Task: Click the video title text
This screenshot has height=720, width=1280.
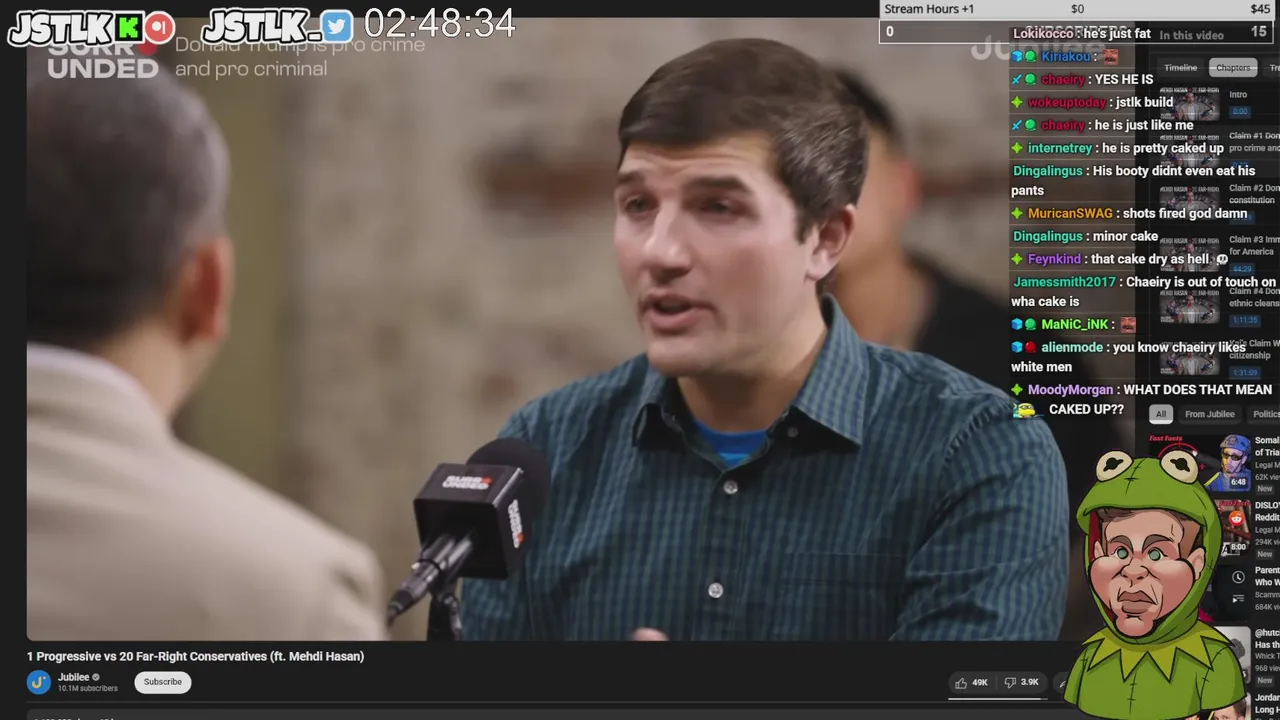Action: (x=195, y=656)
